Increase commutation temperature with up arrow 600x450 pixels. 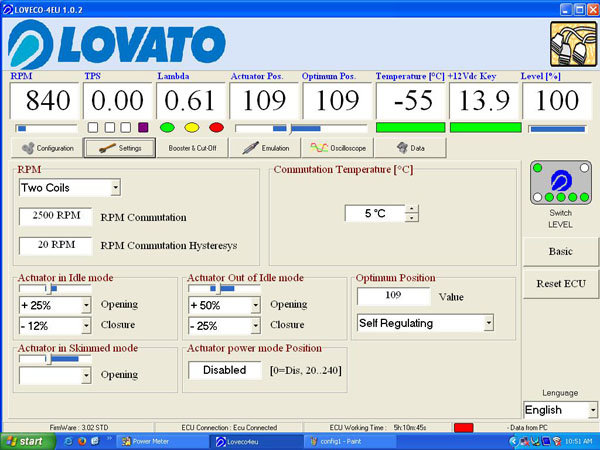click(412, 209)
